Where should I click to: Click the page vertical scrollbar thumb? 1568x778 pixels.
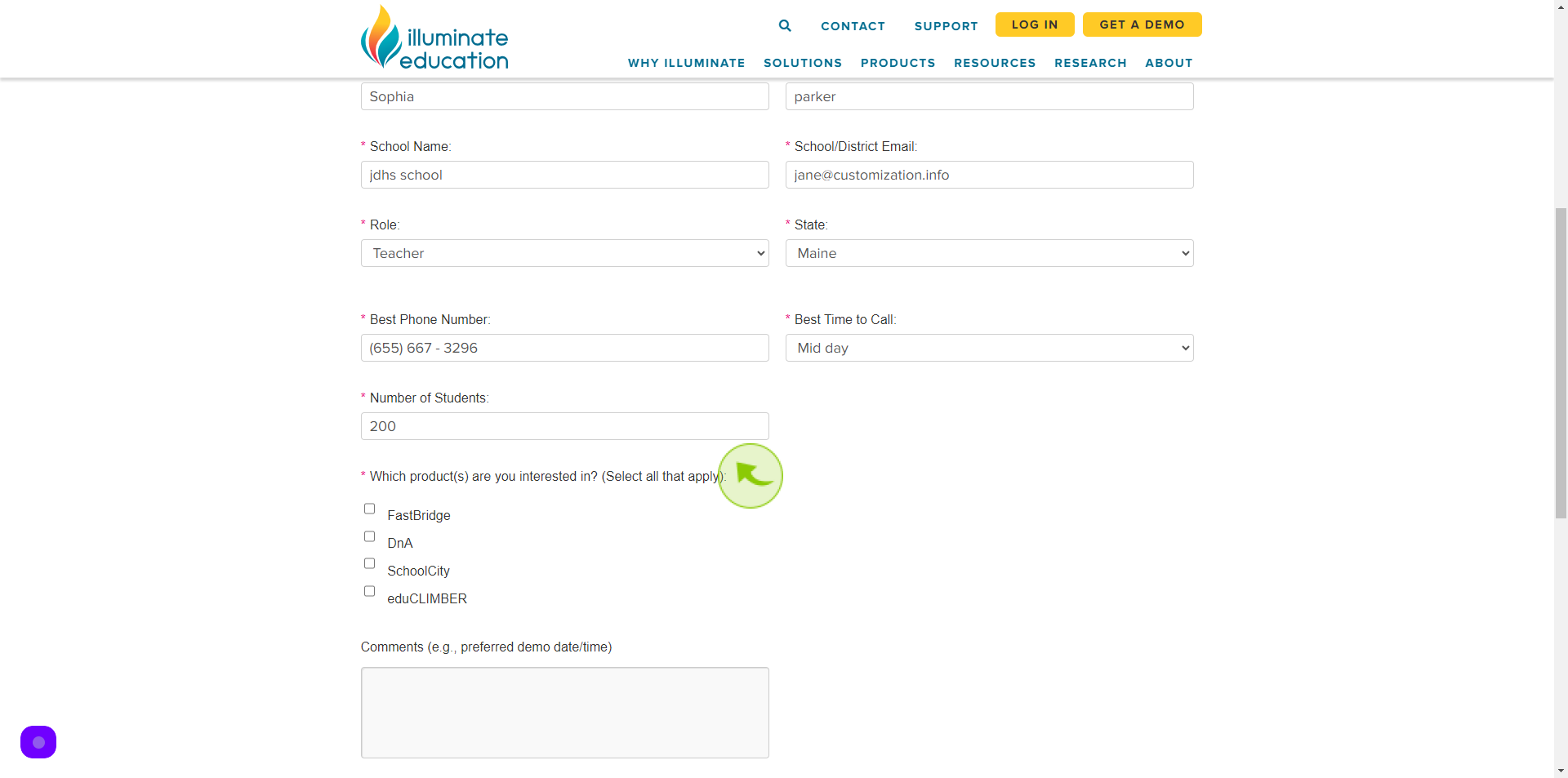coord(1561,362)
